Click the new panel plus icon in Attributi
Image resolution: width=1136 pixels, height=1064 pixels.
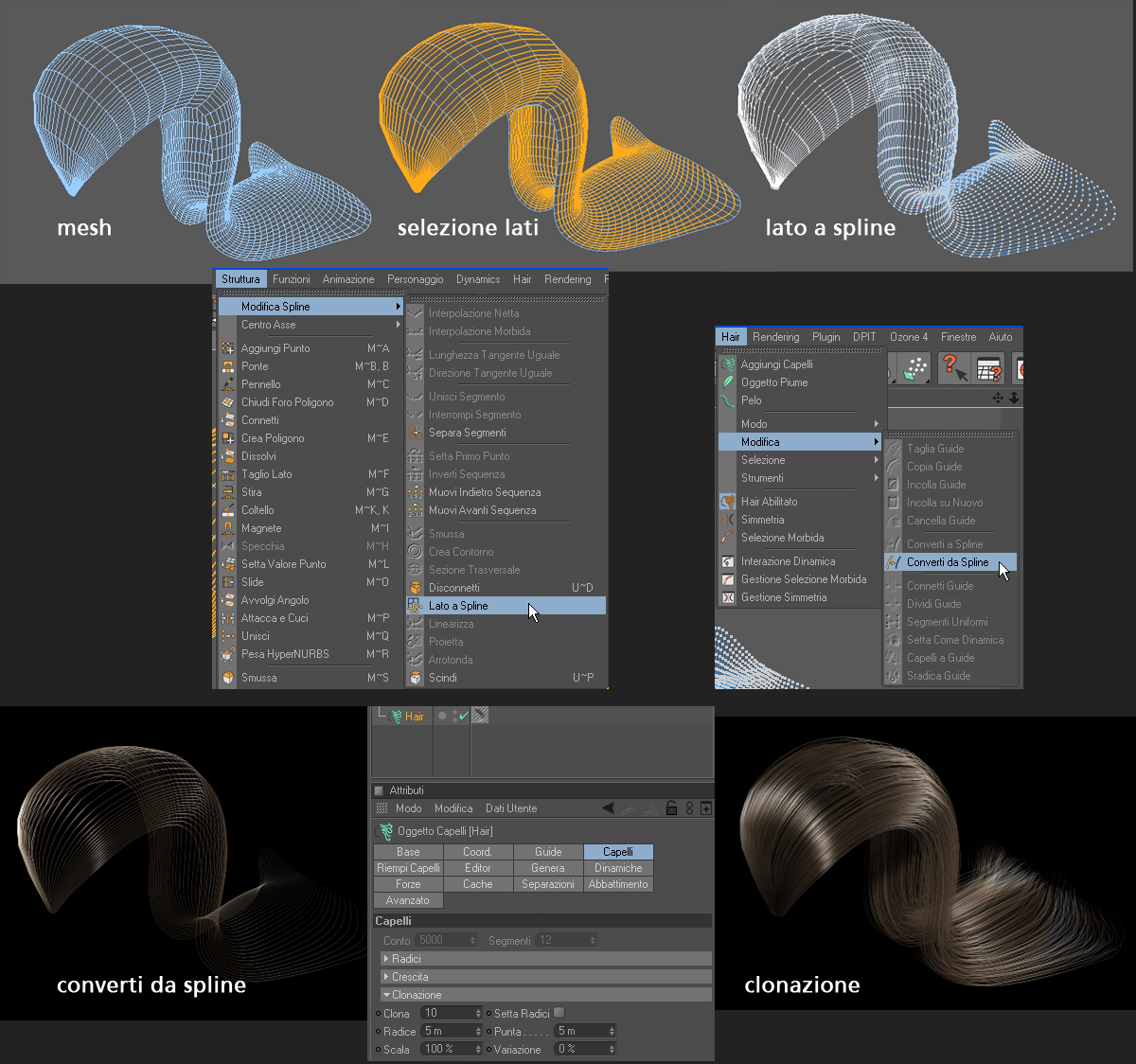coord(706,808)
